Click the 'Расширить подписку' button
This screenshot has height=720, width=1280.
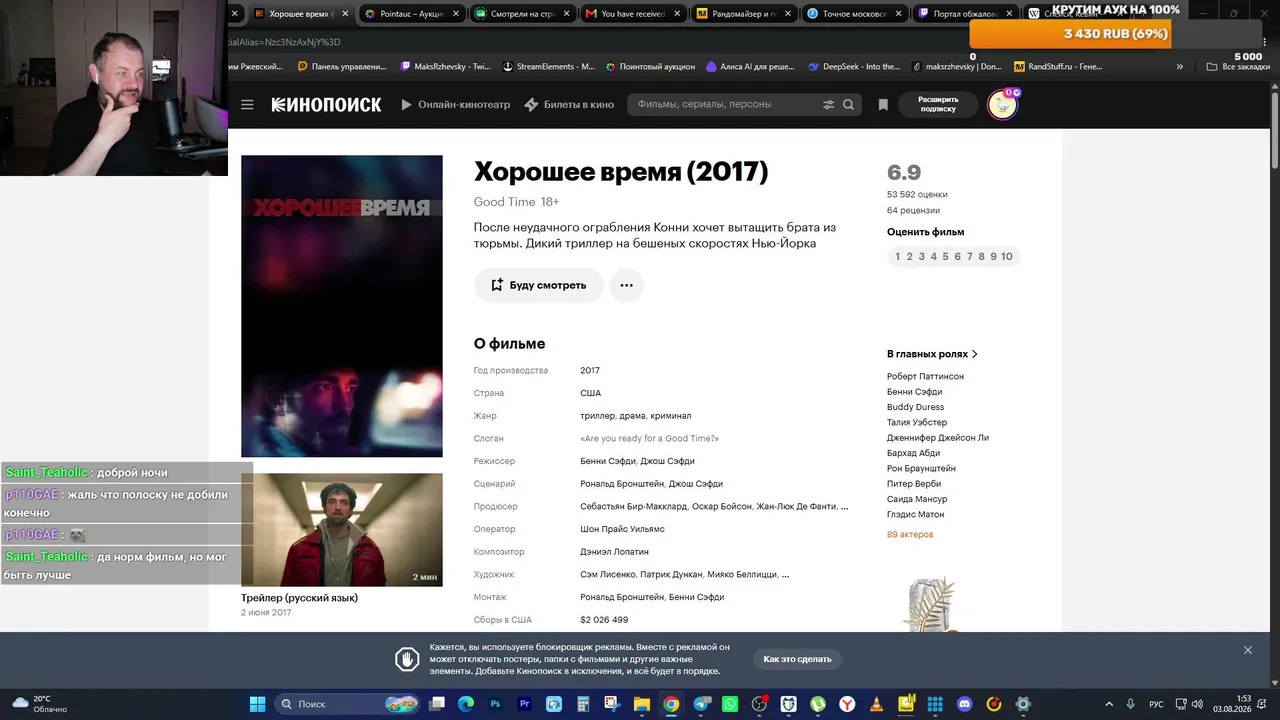pyautogui.click(x=938, y=105)
